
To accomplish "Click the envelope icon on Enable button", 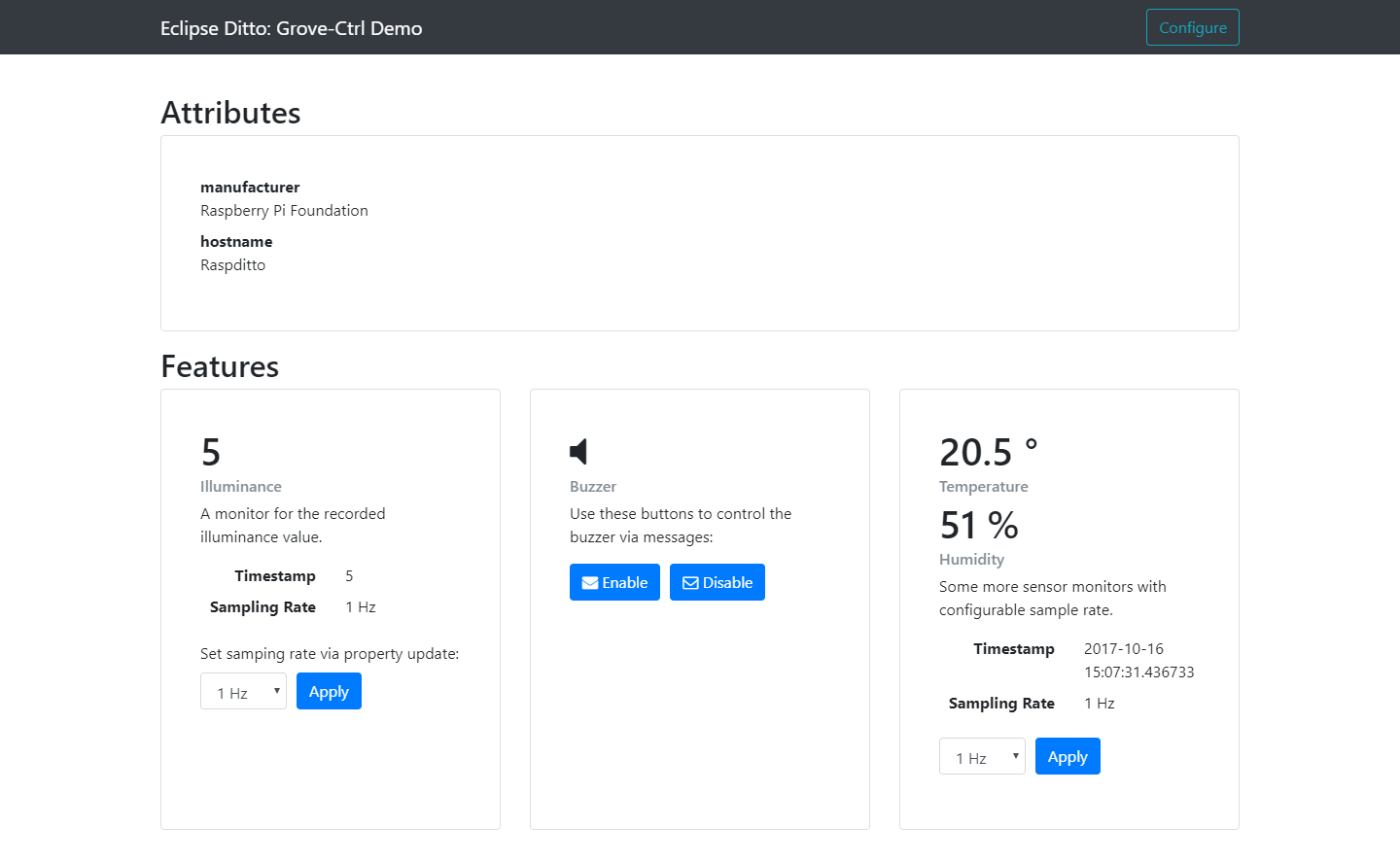I will 589,583.
